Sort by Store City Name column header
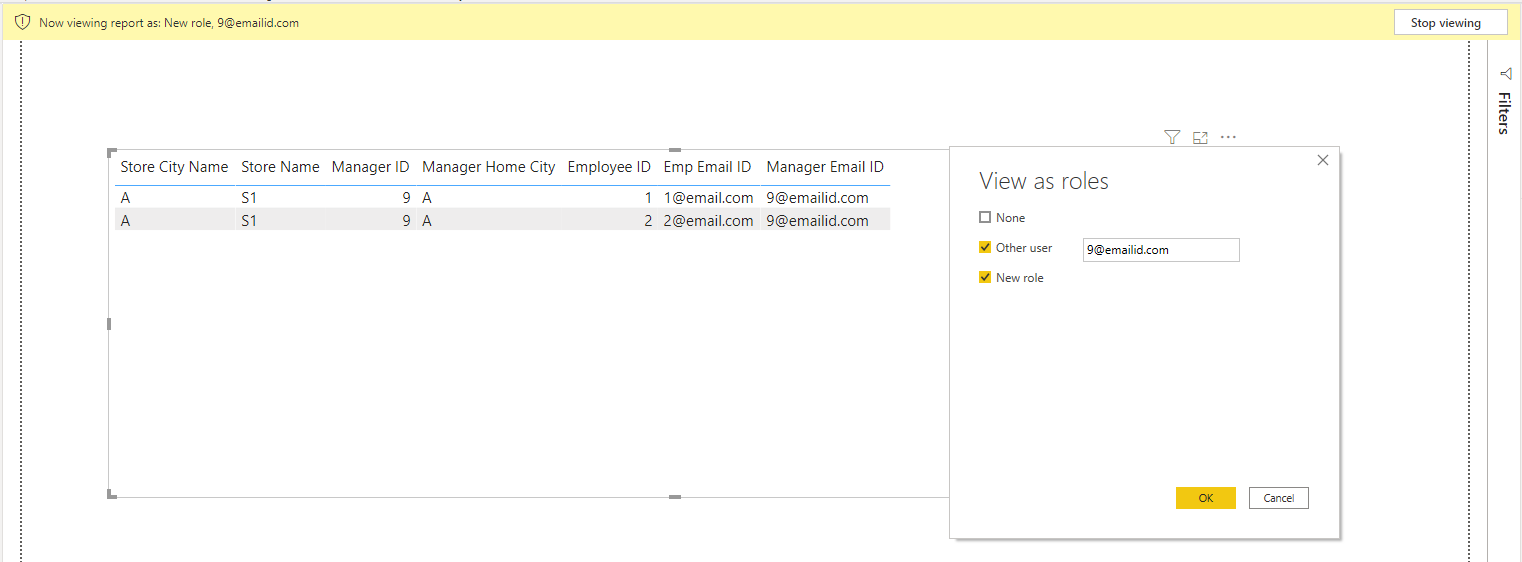 pos(174,167)
